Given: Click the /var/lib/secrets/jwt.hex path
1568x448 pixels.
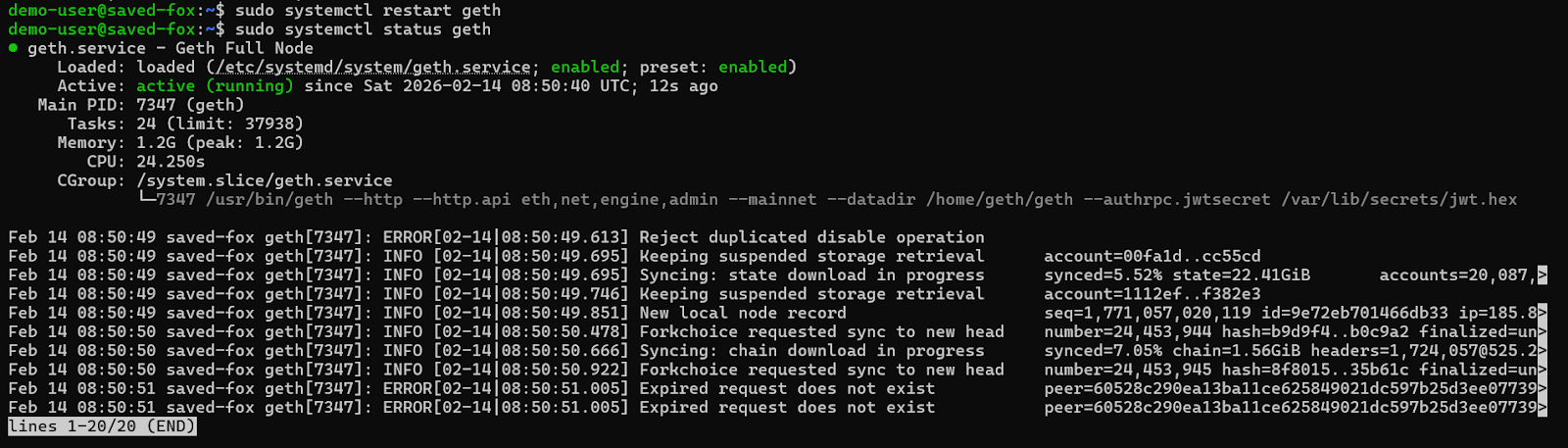Looking at the screenshot, I should [x=1398, y=200].
